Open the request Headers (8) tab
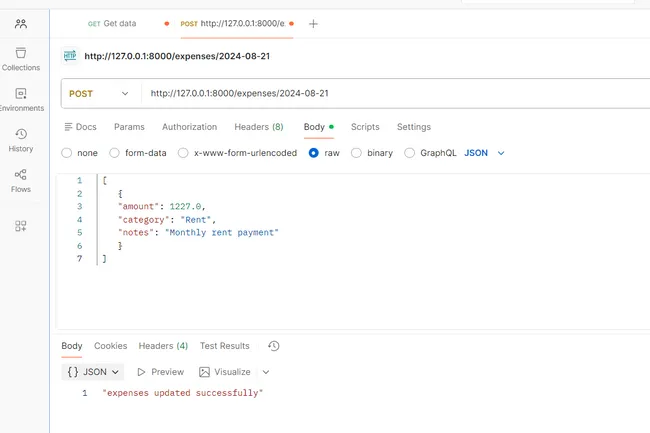Viewport: 650px width, 433px height. point(258,127)
